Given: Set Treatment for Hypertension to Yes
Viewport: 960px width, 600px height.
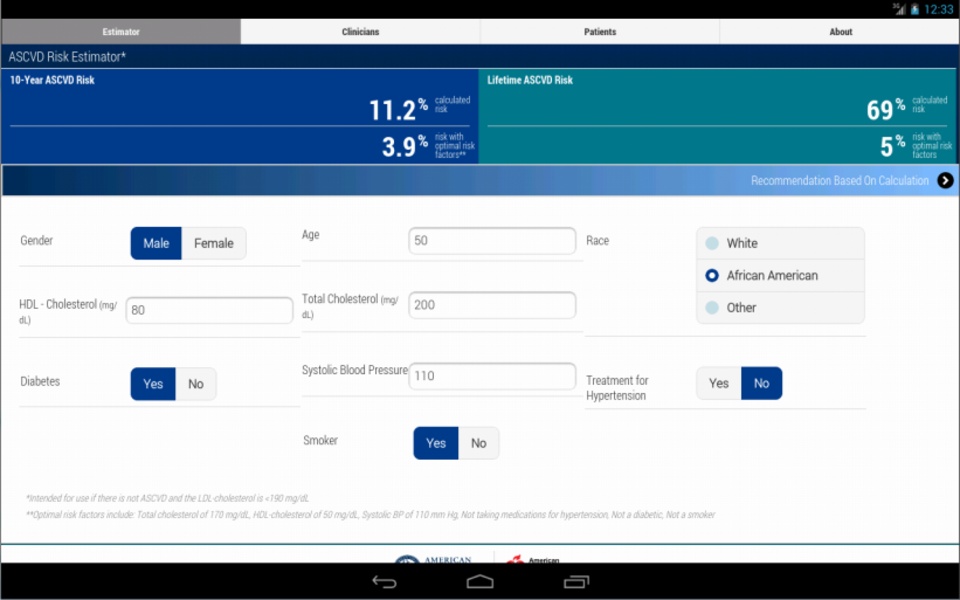Looking at the screenshot, I should tap(719, 383).
